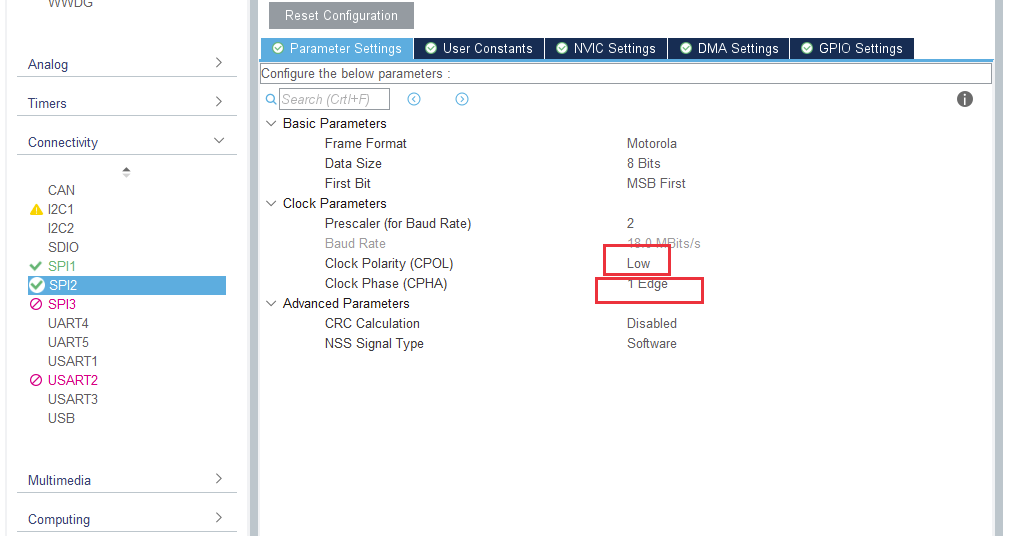The image size is (1013, 536).
Task: Select SPI3 peripheral
Action: [x=61, y=304]
